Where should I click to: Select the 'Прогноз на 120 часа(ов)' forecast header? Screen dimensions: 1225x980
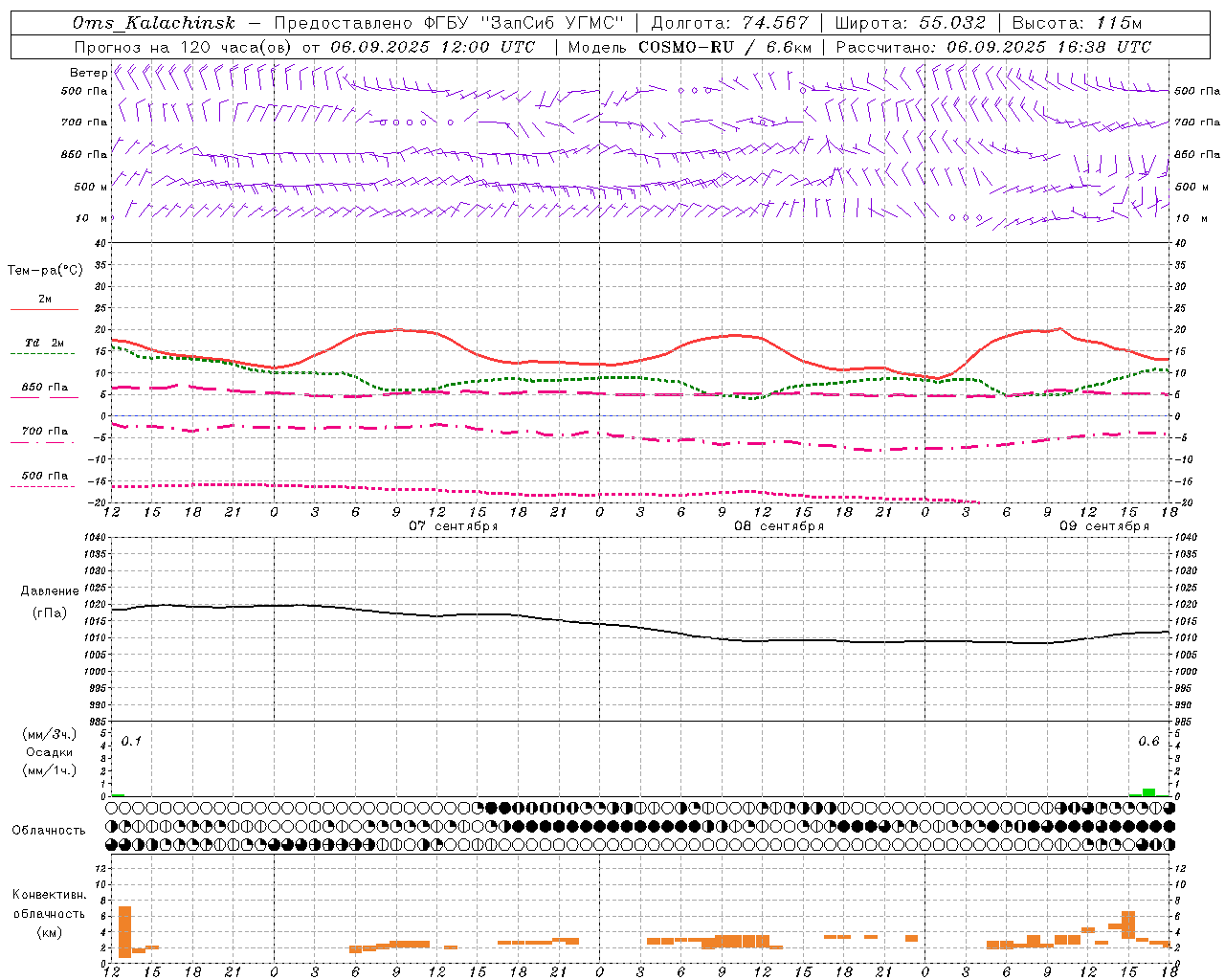point(184,47)
